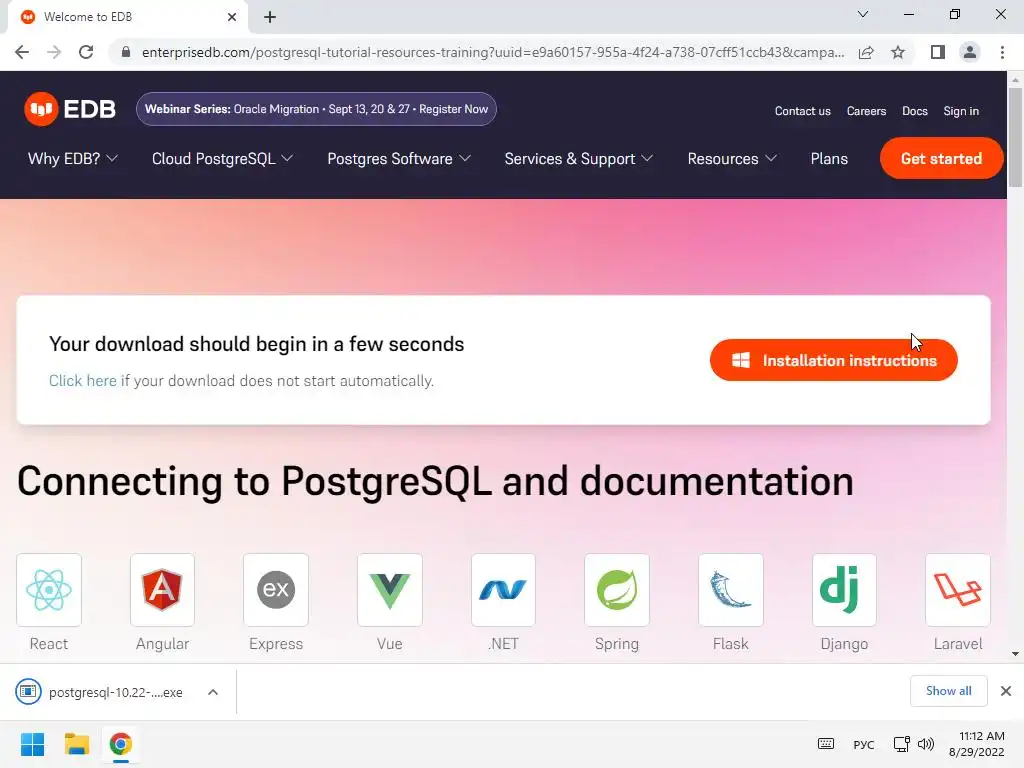The height and width of the screenshot is (768, 1024).
Task: Open network settings tray icon
Action: click(x=902, y=744)
